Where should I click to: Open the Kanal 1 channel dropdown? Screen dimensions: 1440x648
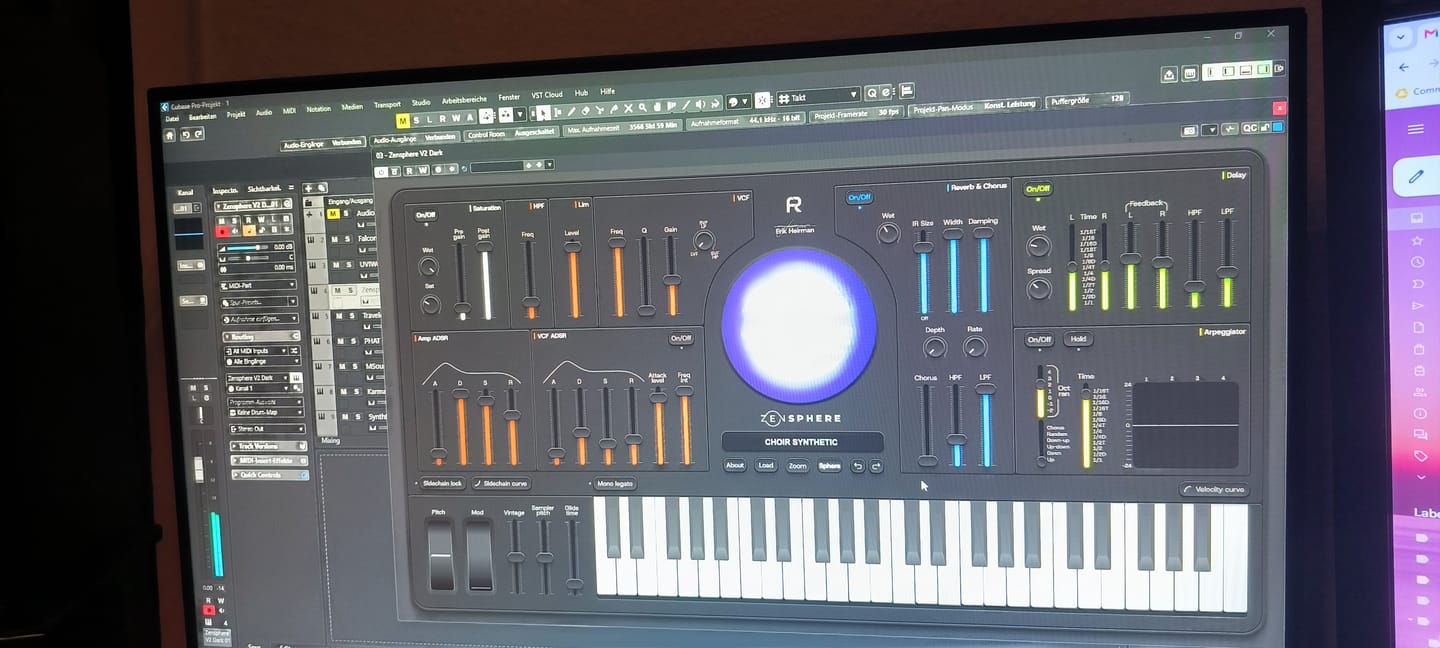(x=257, y=388)
